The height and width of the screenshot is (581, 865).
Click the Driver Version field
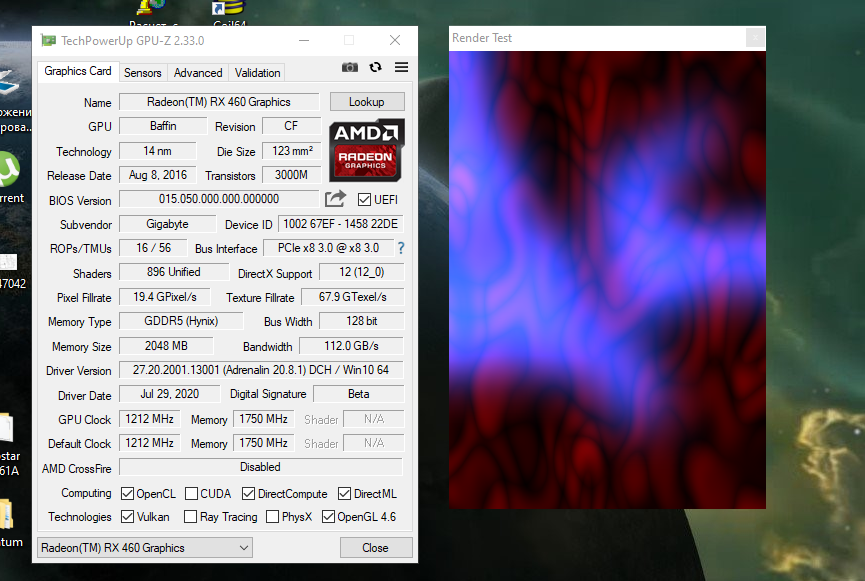pos(261,370)
